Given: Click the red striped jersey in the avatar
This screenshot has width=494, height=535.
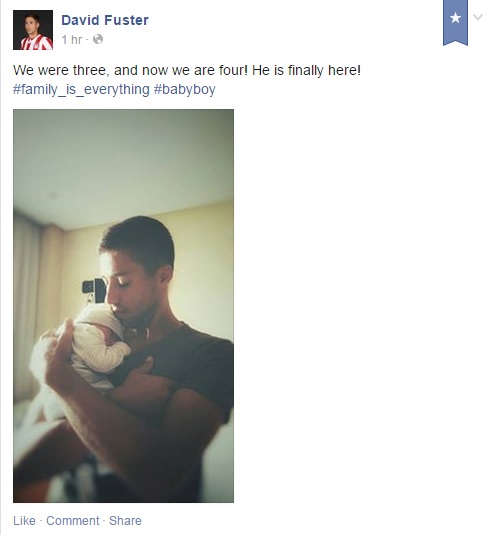Looking at the screenshot, I should point(37,43).
